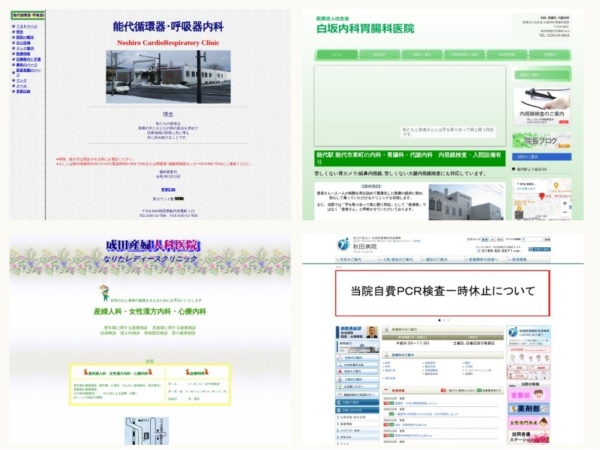Click the Shirasaka clinic building photo
The width and height of the screenshot is (600, 450).
[x=466, y=202]
